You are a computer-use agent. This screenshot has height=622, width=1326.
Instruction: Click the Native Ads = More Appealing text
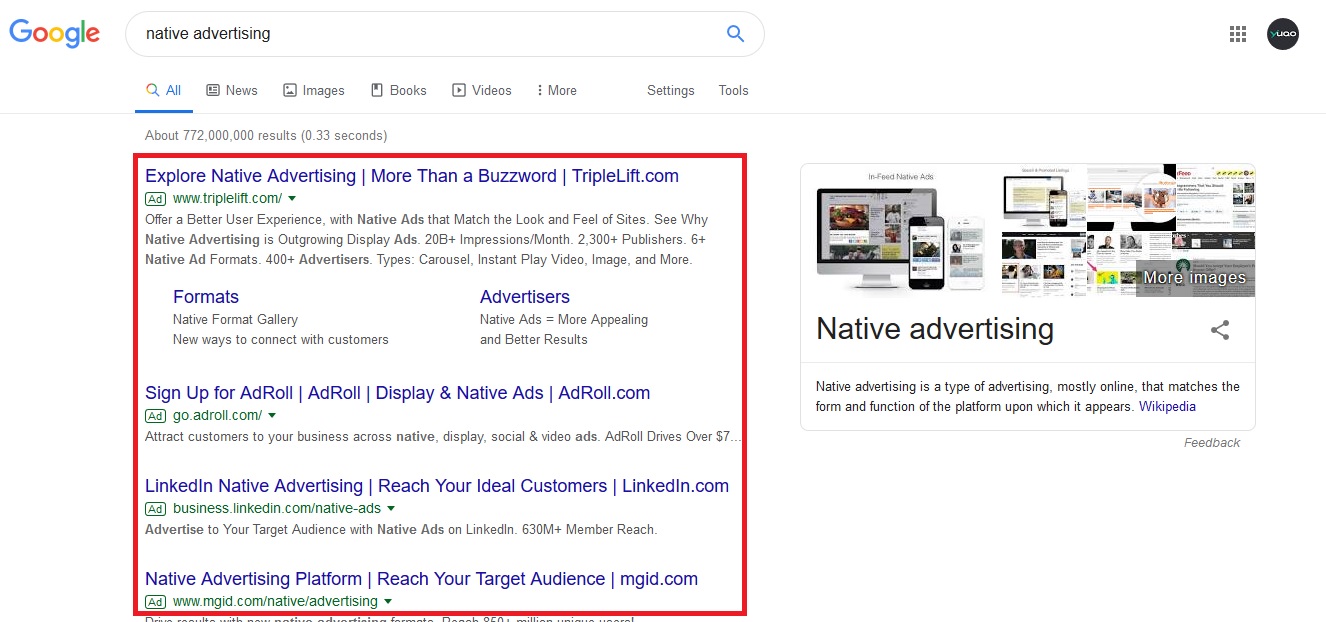click(x=564, y=320)
